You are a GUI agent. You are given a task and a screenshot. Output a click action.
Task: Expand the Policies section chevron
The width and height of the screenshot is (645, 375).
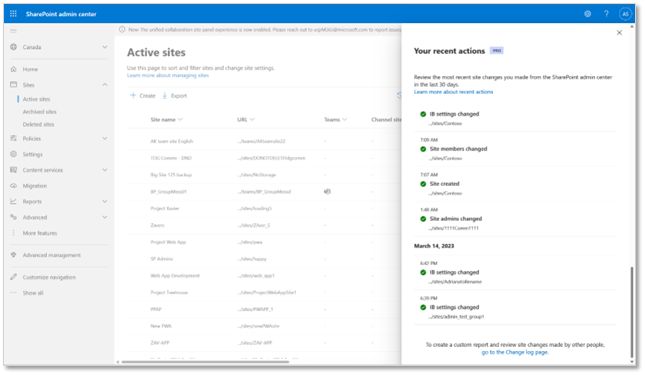pos(104,139)
